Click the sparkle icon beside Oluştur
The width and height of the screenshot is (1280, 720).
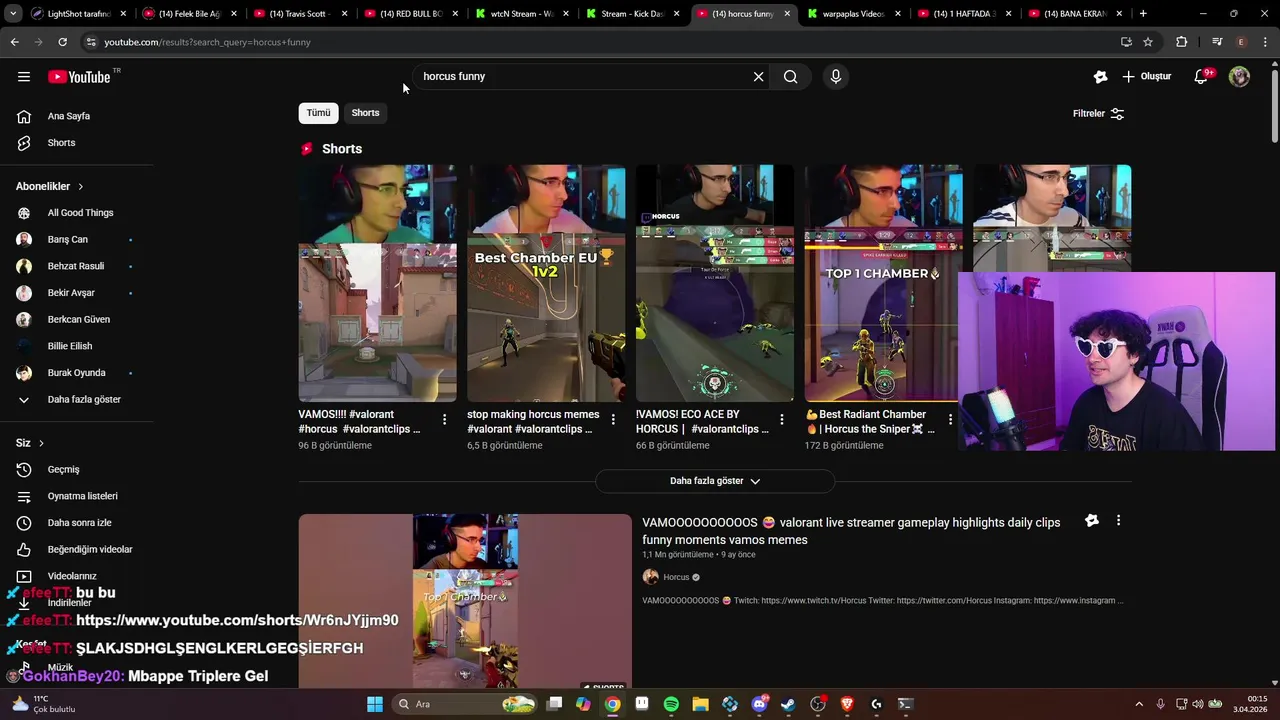coord(1100,77)
